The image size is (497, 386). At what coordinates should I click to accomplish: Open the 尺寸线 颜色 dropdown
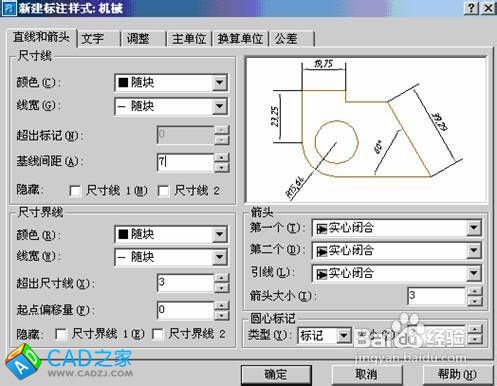[220, 82]
